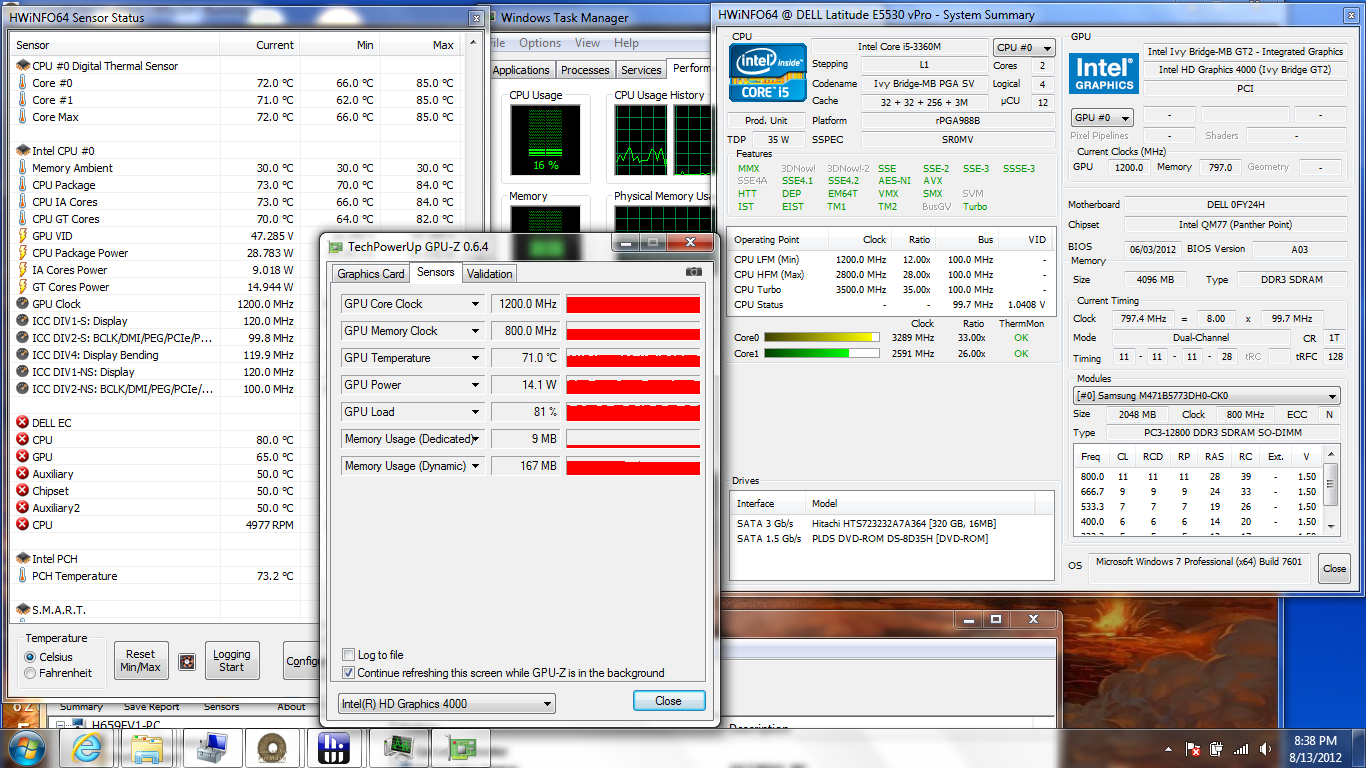
Task: Launch Internet Explorer from the taskbar
Action: click(87, 747)
